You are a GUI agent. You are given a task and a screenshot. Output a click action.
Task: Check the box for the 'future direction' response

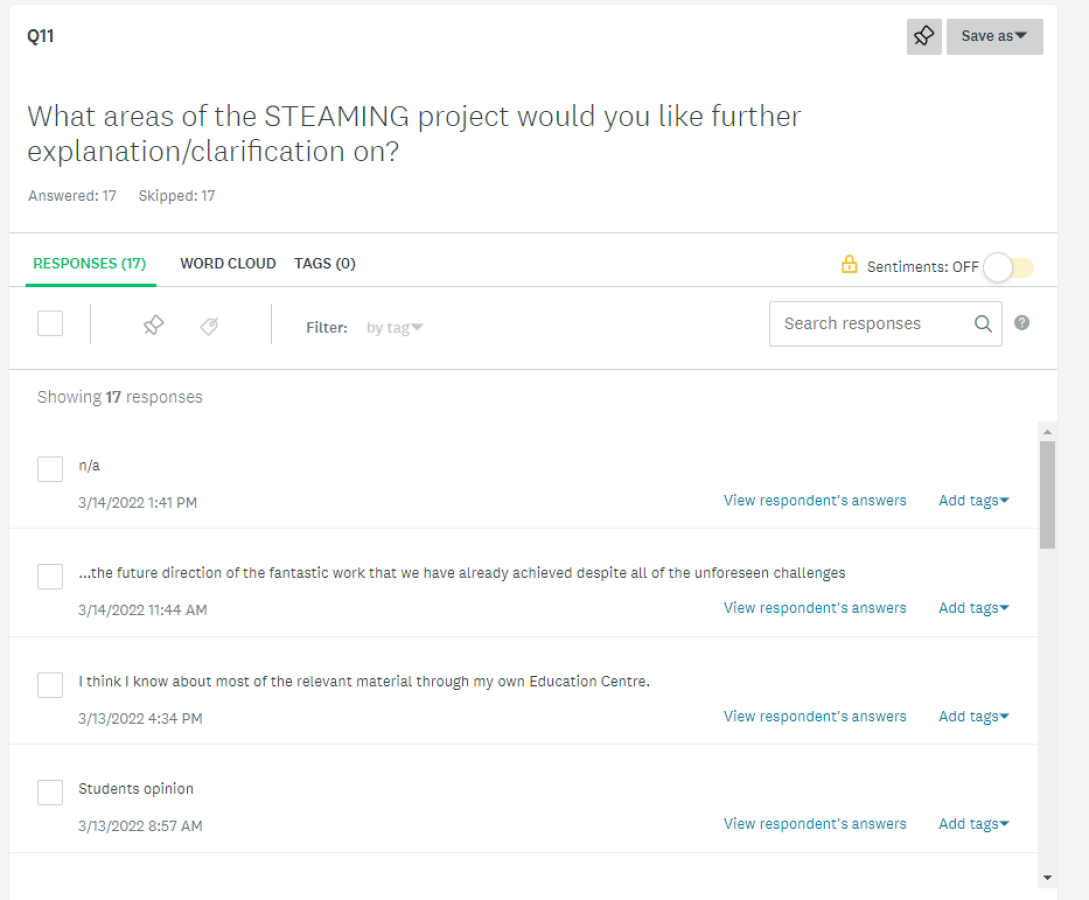[50, 576]
